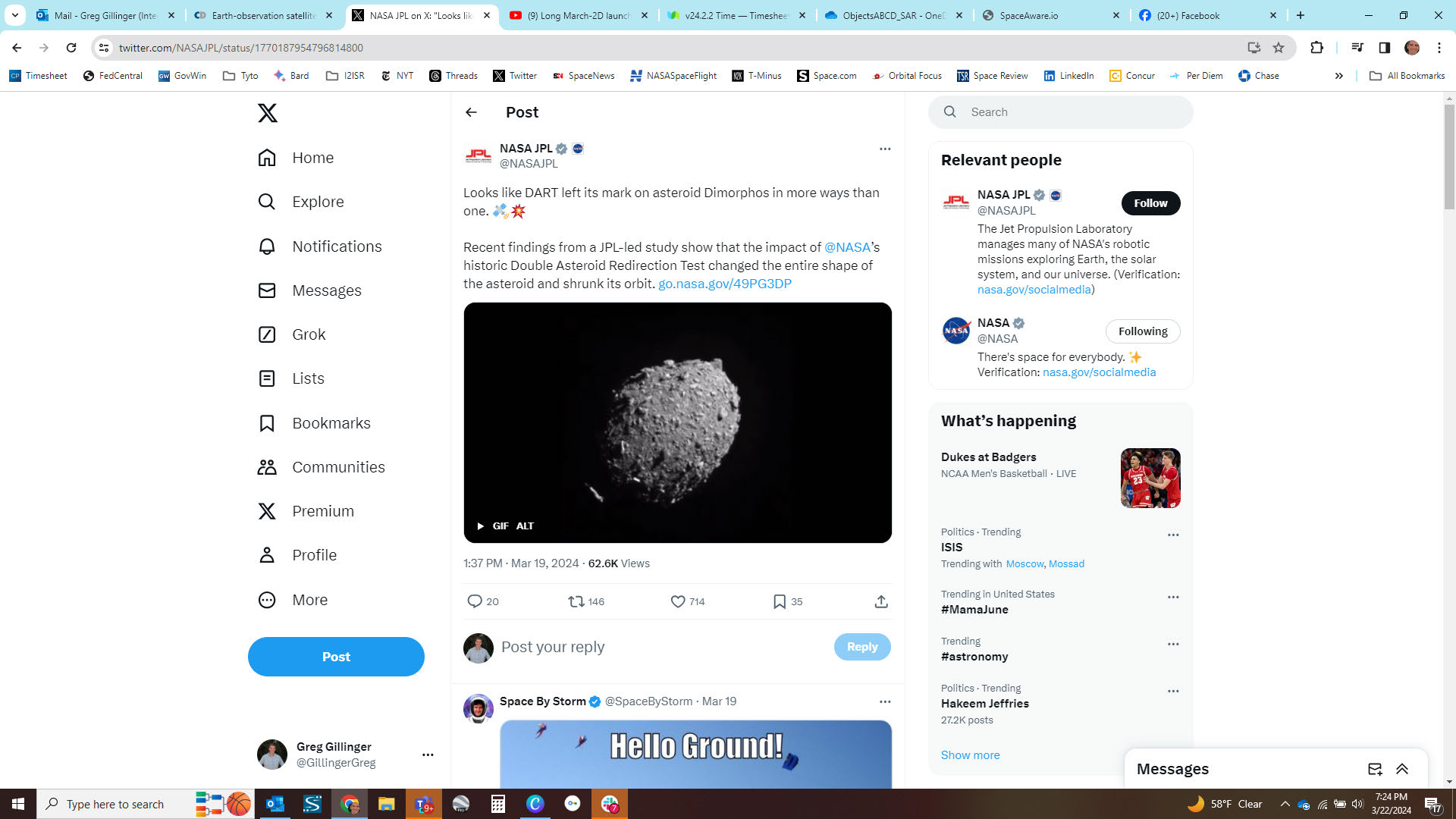Open Profile in the sidebar

coord(297,555)
